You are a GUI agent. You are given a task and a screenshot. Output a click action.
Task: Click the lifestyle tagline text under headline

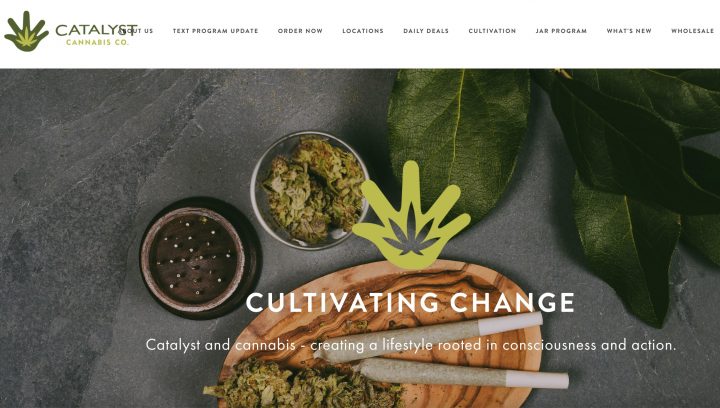coord(411,345)
